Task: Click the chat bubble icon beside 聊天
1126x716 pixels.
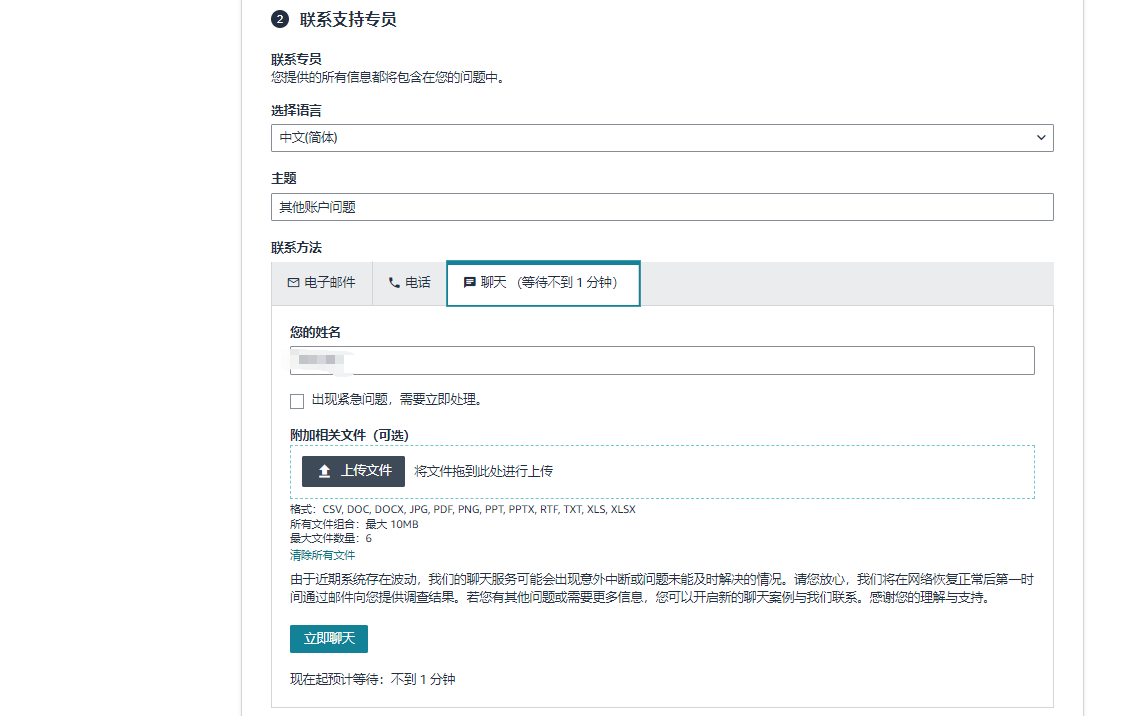Action: 469,283
